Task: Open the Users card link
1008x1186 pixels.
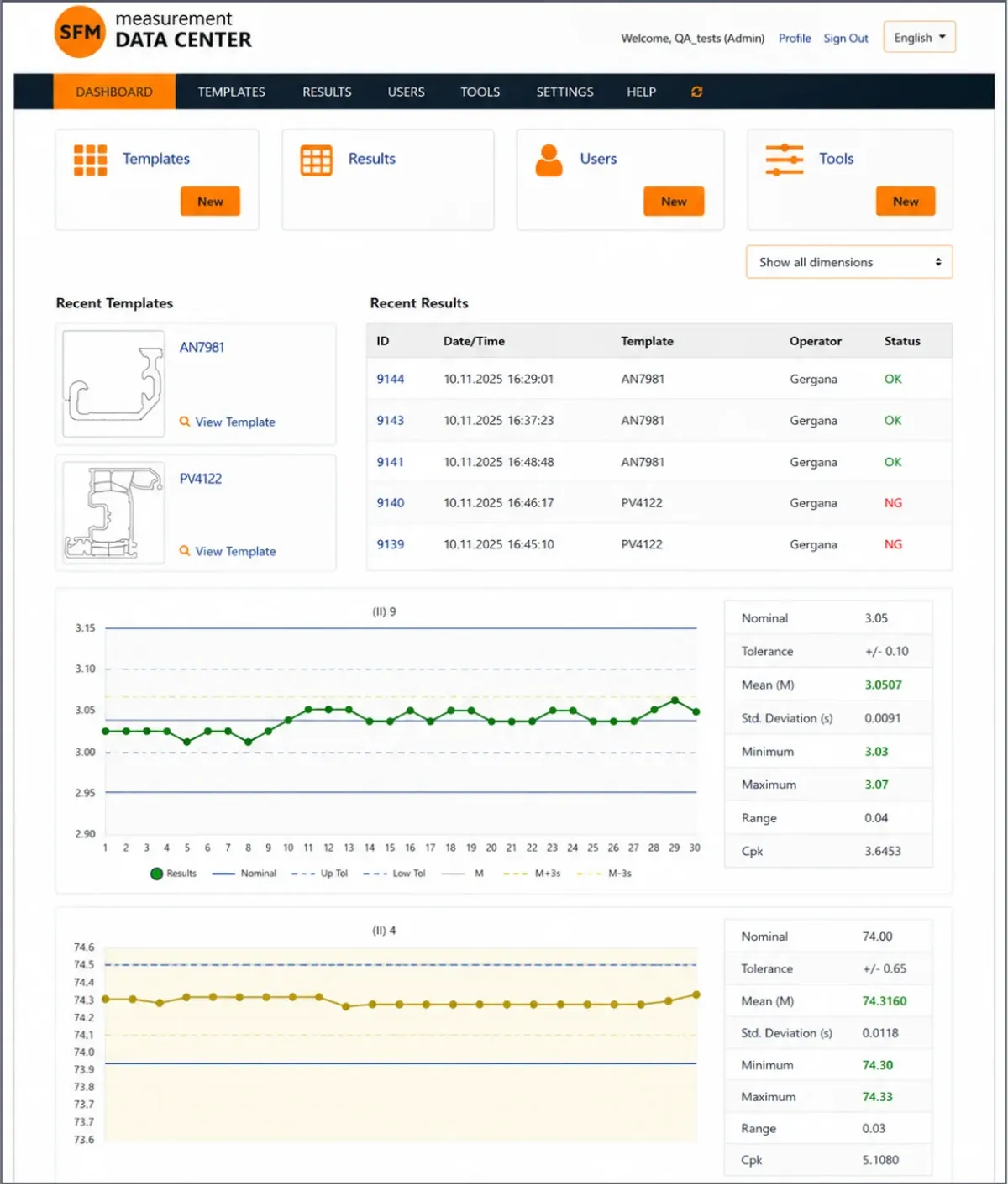Action: click(598, 159)
